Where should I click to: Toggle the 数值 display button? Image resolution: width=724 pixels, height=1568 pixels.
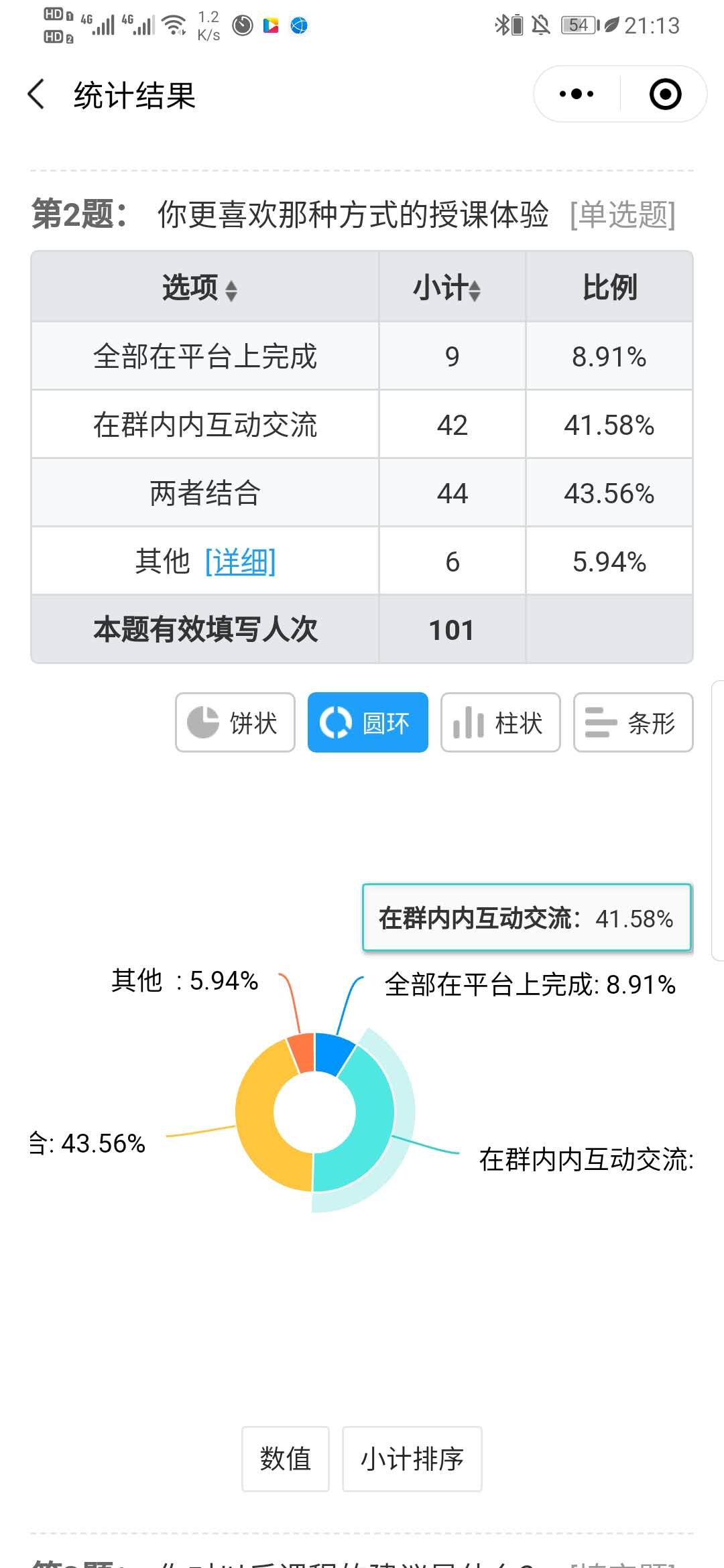coord(286,1458)
